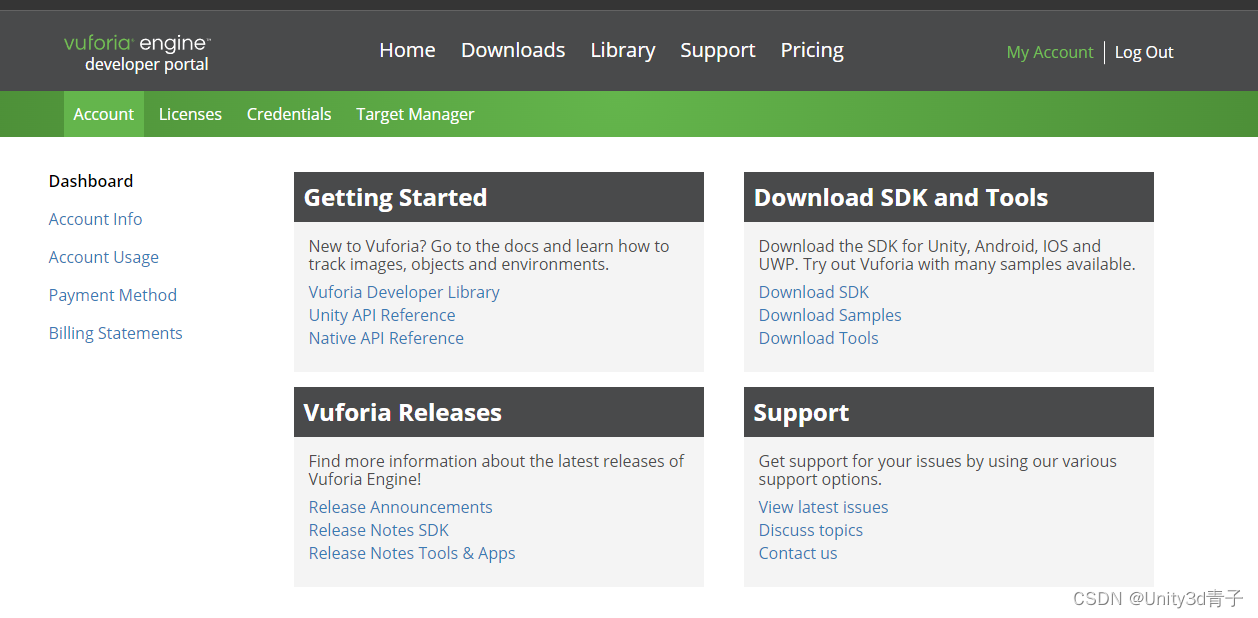Open the Release Notes SDK link
Image resolution: width=1258 pixels, height=618 pixels.
[x=379, y=530]
